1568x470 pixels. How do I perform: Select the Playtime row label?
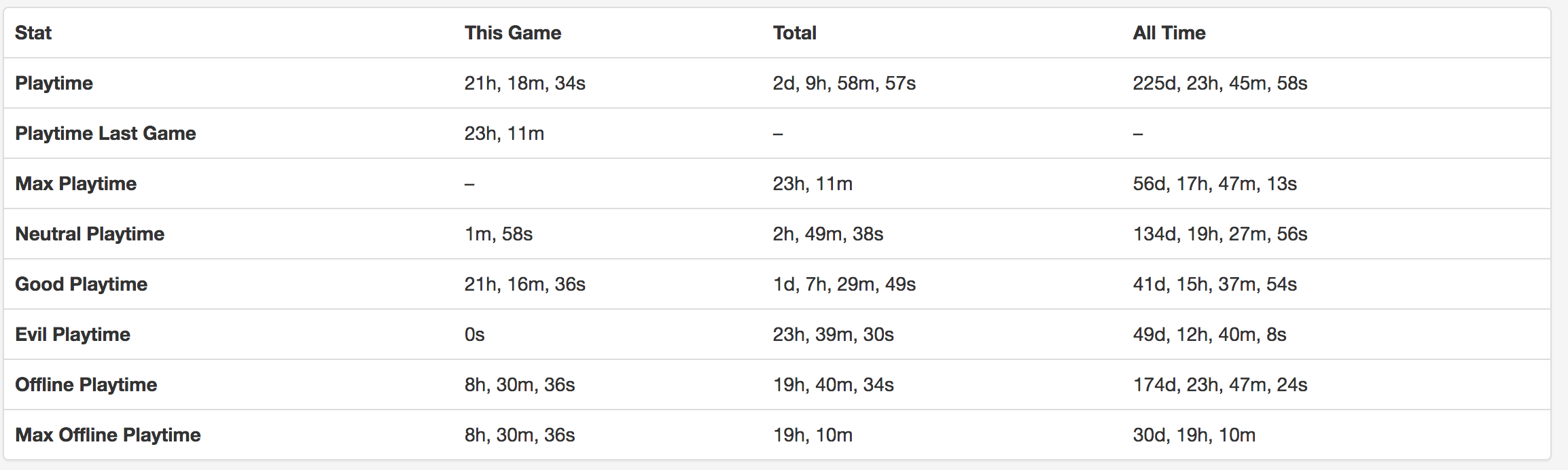54,83
